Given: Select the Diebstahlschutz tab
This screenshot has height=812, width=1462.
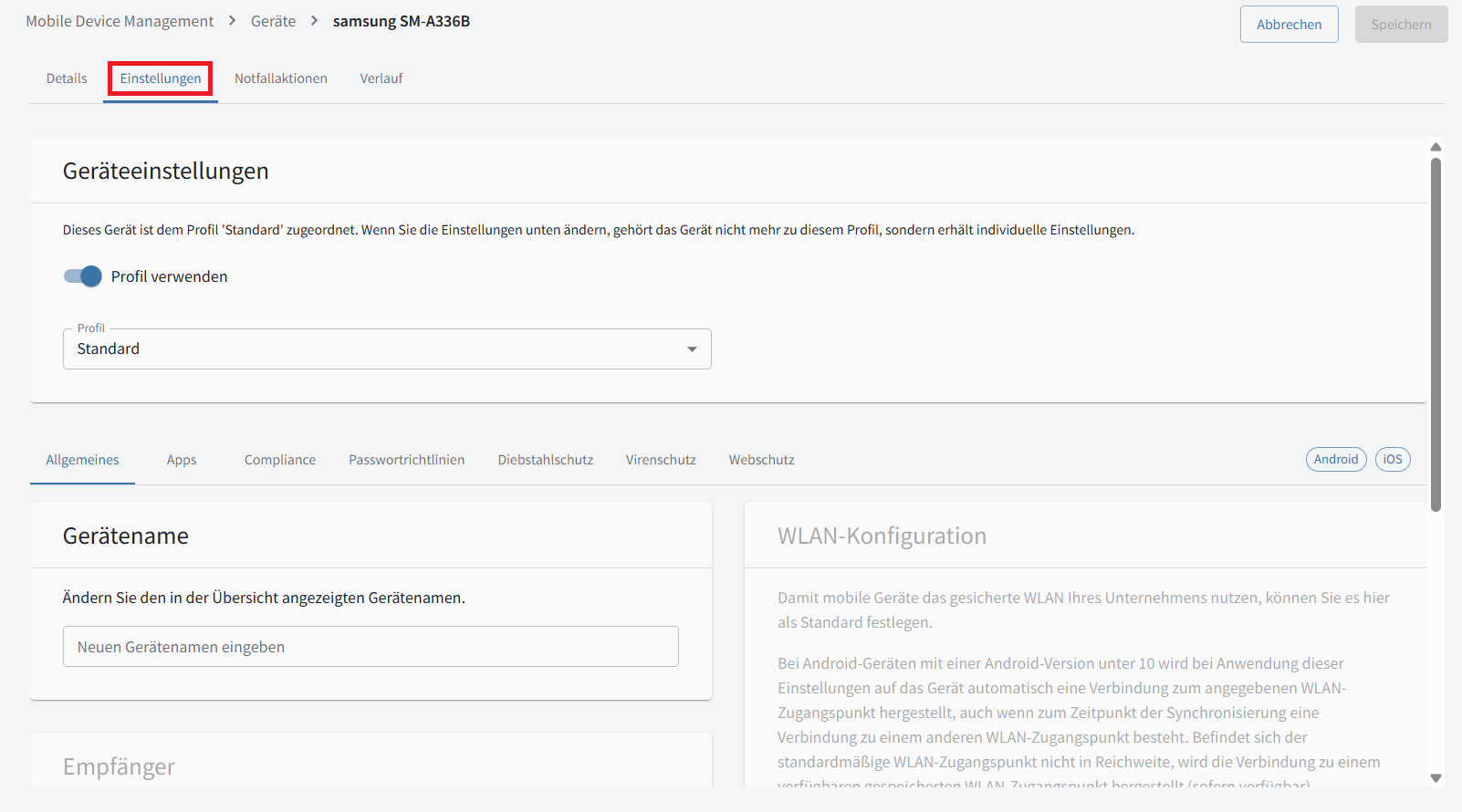Looking at the screenshot, I should point(546,460).
